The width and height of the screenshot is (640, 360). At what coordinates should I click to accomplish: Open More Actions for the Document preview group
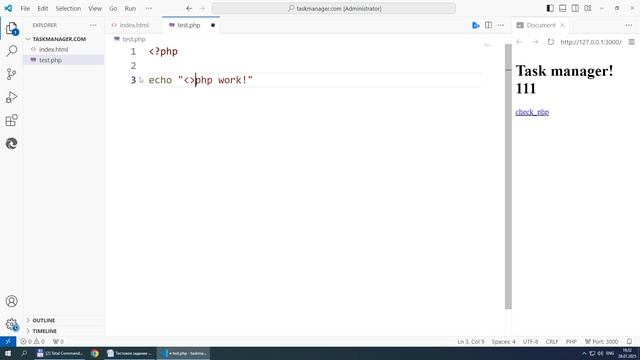tap(629, 25)
